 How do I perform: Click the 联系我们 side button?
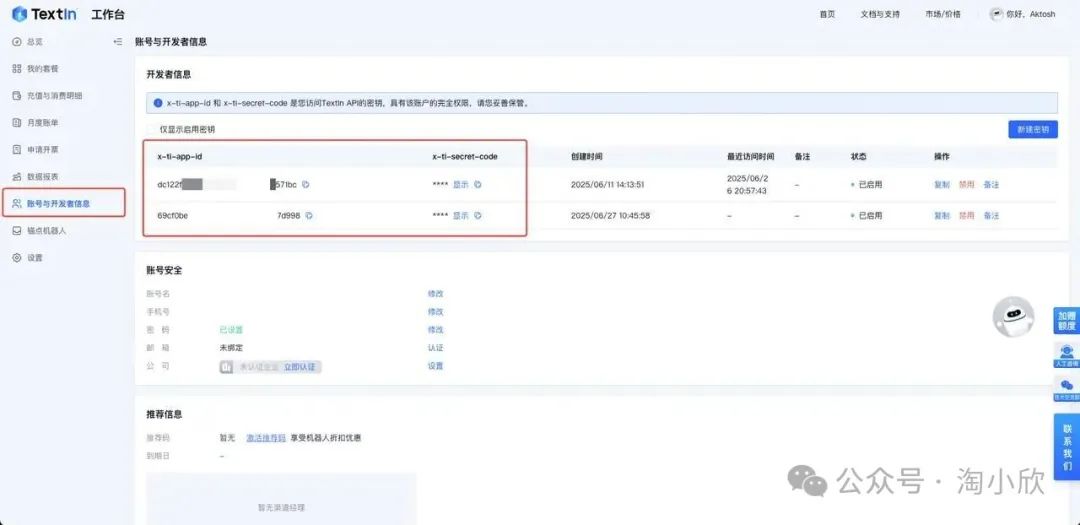pos(1067,447)
